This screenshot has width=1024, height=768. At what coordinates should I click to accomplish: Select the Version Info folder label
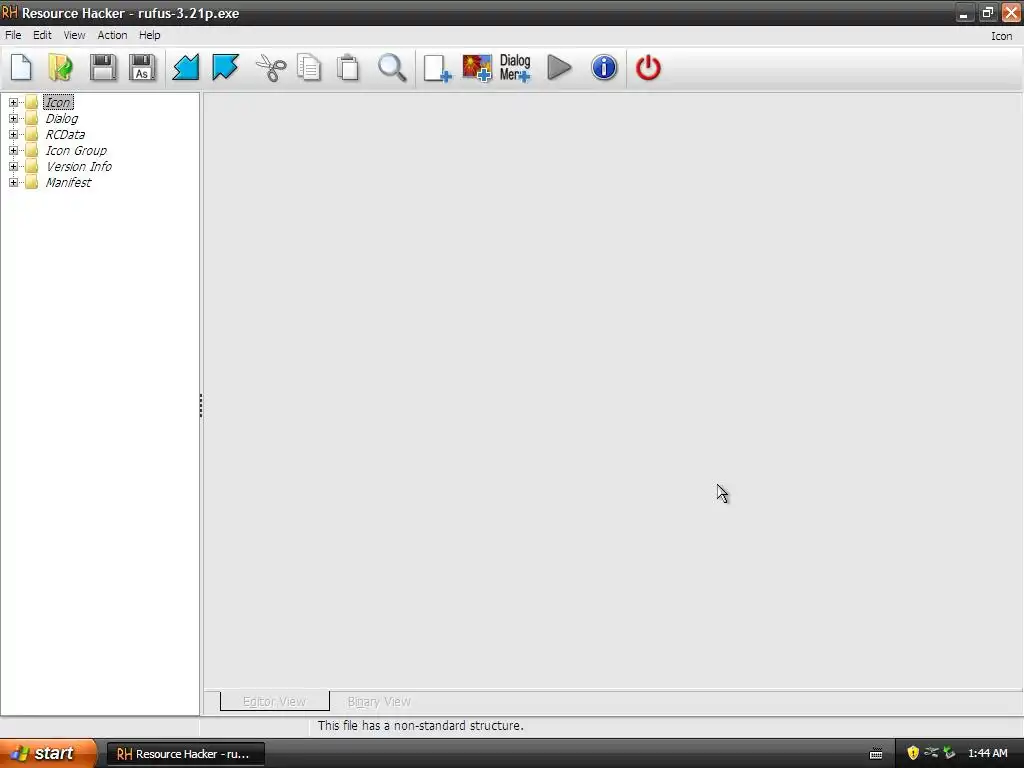click(x=78, y=167)
